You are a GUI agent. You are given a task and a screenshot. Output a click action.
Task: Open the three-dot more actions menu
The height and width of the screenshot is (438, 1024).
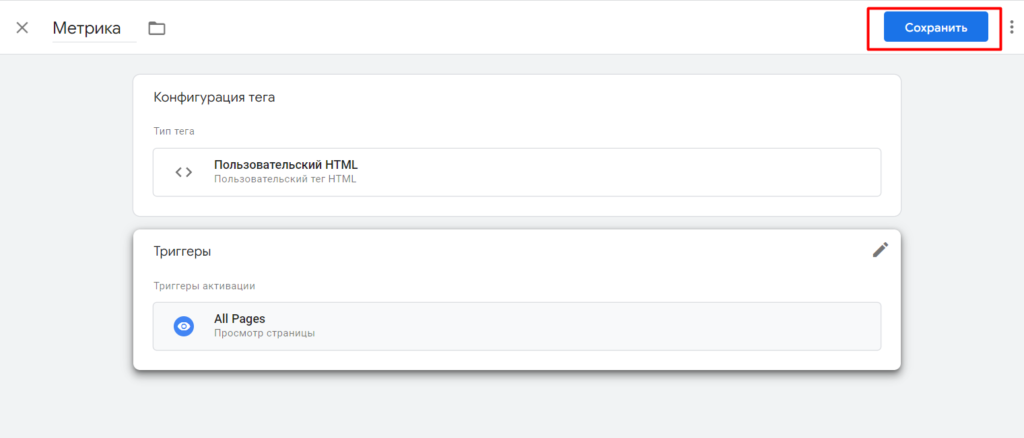click(1011, 28)
